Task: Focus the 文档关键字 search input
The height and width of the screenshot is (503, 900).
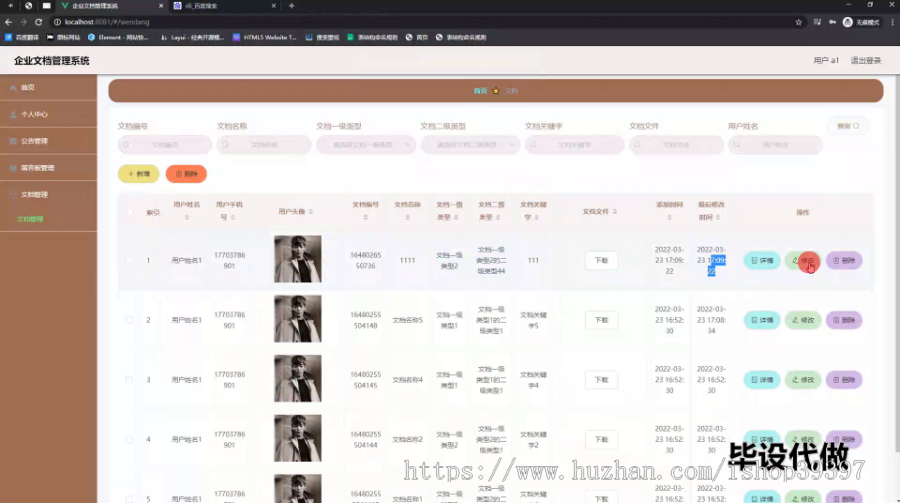Action: (x=574, y=145)
